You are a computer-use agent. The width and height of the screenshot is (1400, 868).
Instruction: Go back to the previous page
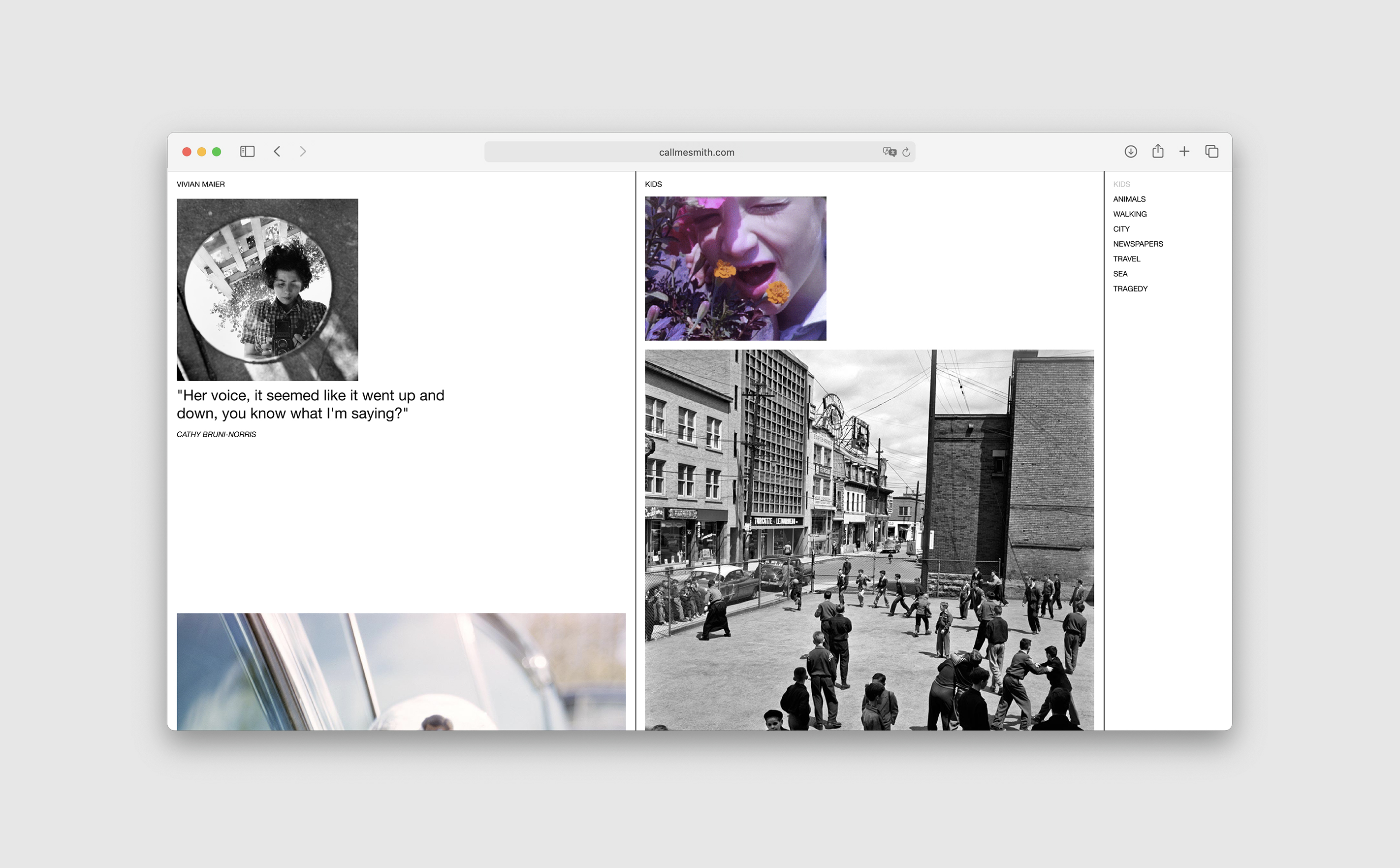point(277,152)
